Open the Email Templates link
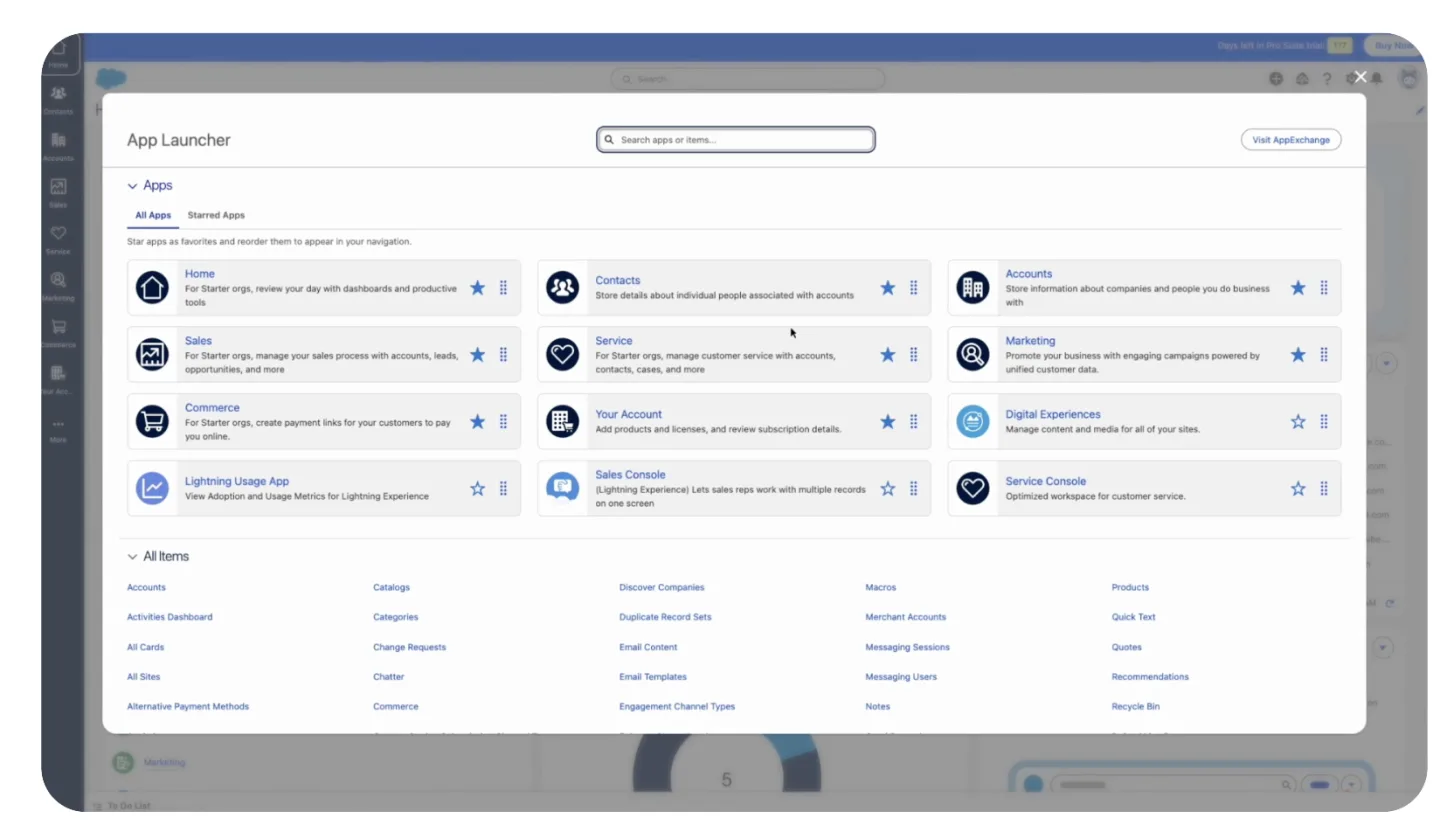Screen dimensions: 1440x825 (x=653, y=677)
